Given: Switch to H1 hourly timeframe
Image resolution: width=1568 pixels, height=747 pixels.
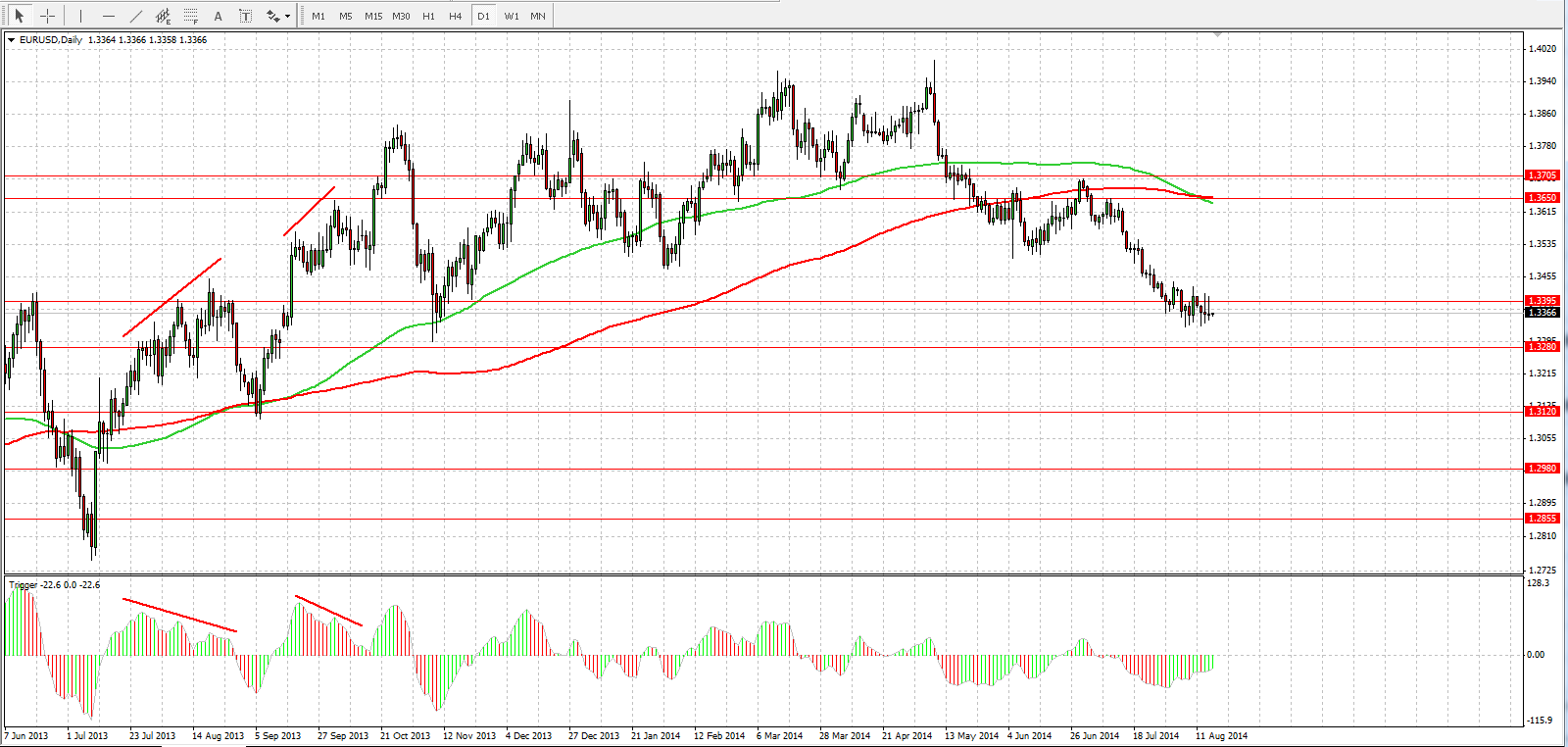Looking at the screenshot, I should click(428, 16).
